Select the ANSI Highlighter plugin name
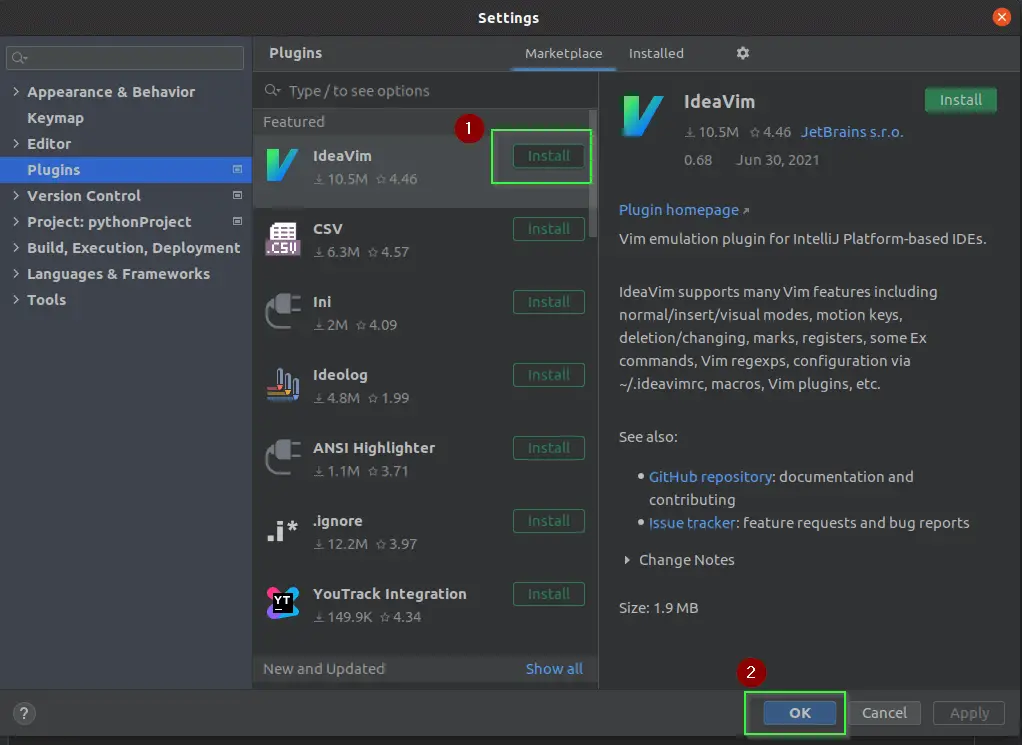 point(373,448)
